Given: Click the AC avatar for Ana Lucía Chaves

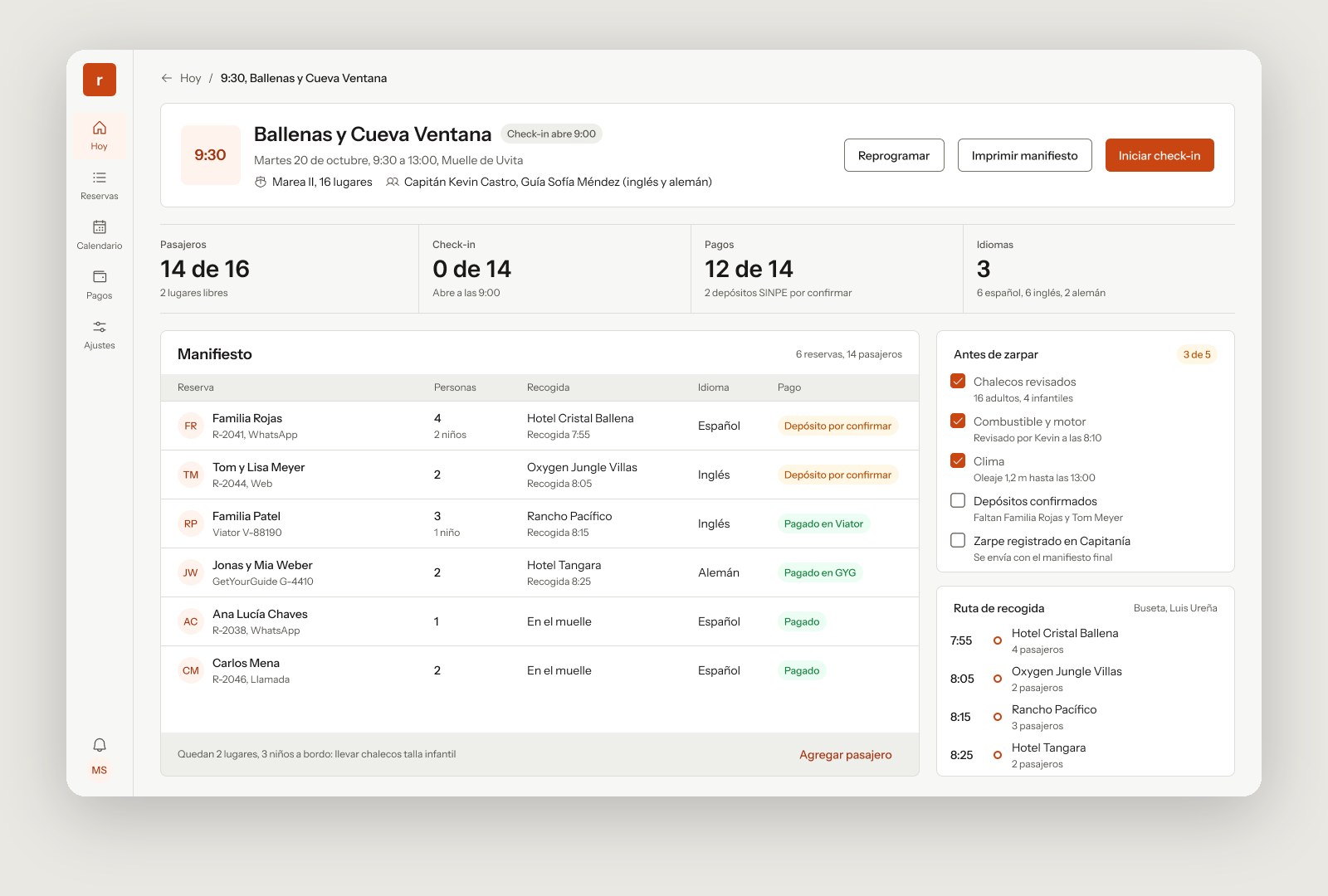Looking at the screenshot, I should (x=191, y=621).
